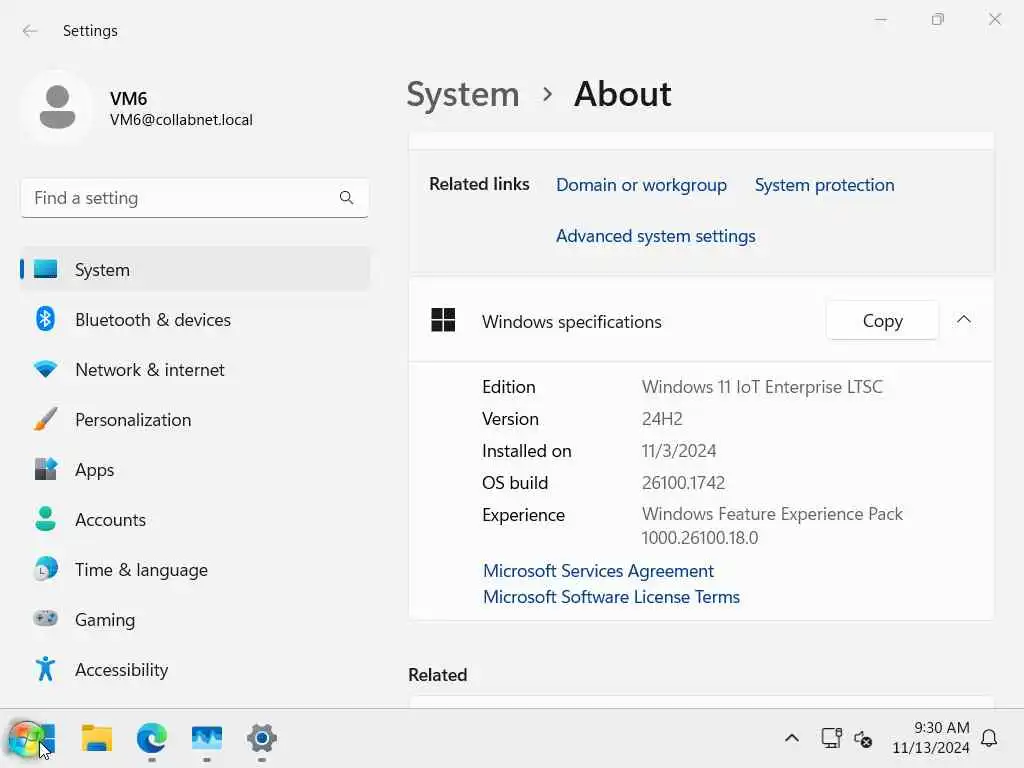Screen dimensions: 1024x768
Task: Click the Accounts person icon
Action: click(x=45, y=519)
